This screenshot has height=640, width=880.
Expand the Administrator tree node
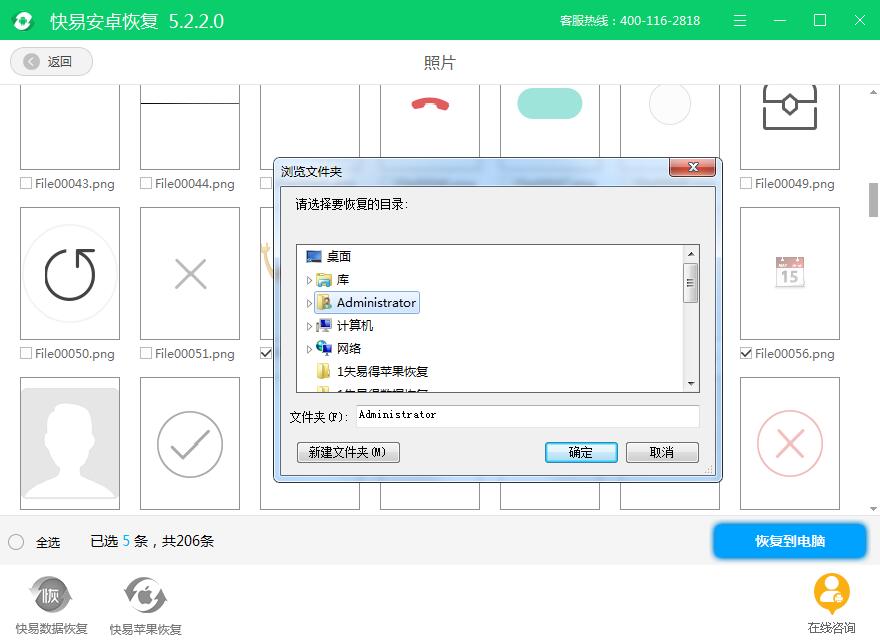pos(309,303)
